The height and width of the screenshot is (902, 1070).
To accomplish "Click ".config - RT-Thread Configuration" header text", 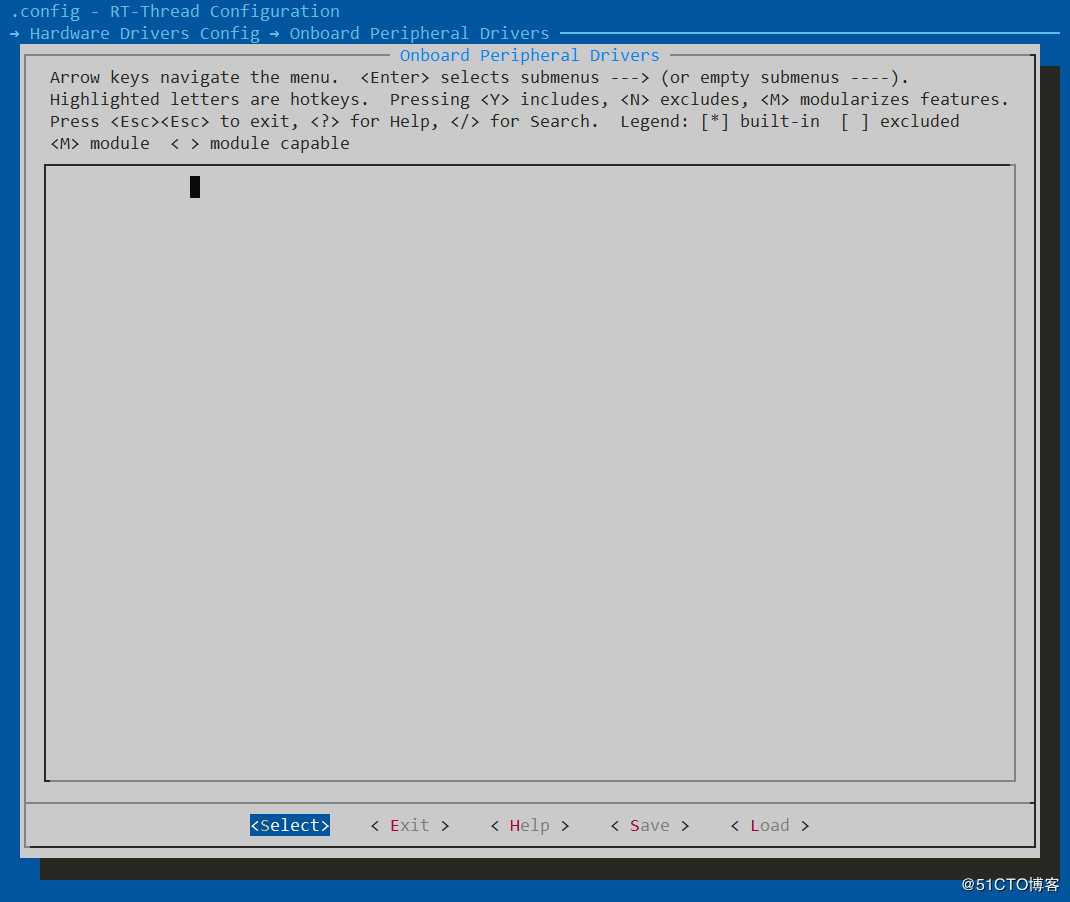I will point(175,12).
